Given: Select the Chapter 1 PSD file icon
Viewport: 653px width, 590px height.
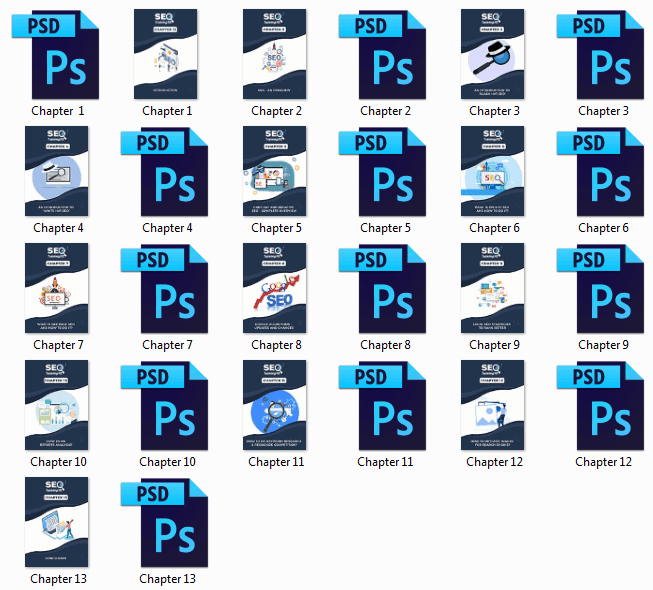Looking at the screenshot, I should coord(58,53).
